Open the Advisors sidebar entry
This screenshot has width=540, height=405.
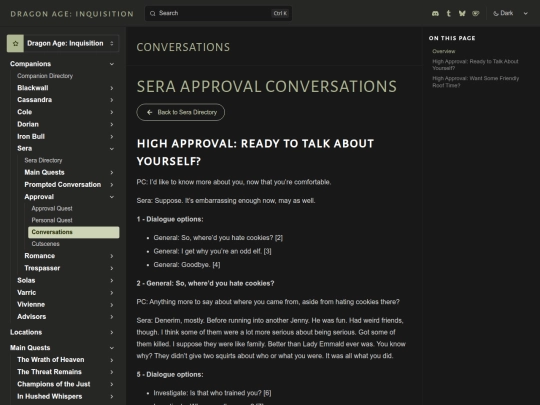pyautogui.click(x=32, y=316)
